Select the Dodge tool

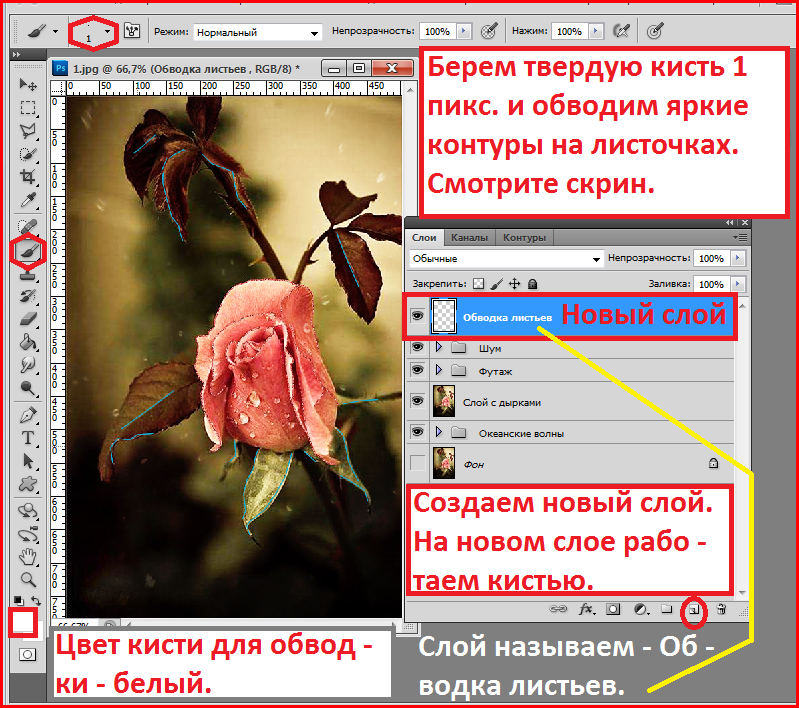click(28, 388)
